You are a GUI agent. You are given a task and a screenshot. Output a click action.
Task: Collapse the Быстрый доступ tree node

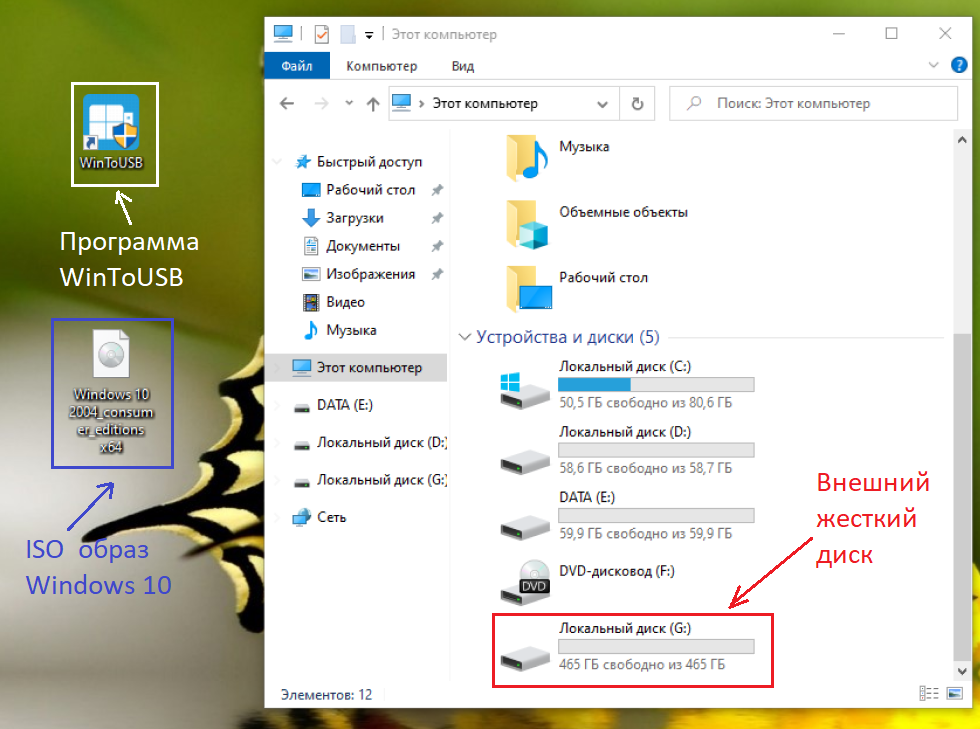277,162
